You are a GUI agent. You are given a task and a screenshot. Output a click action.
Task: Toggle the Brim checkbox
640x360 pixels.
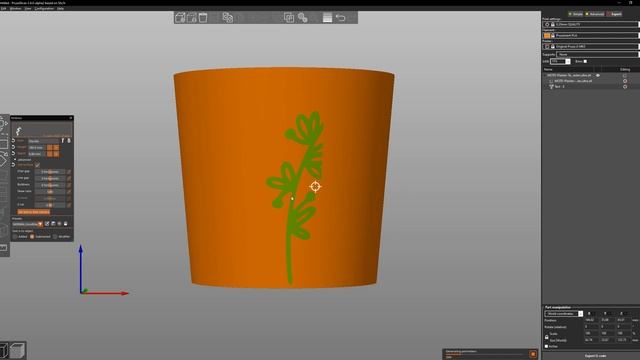pos(585,61)
